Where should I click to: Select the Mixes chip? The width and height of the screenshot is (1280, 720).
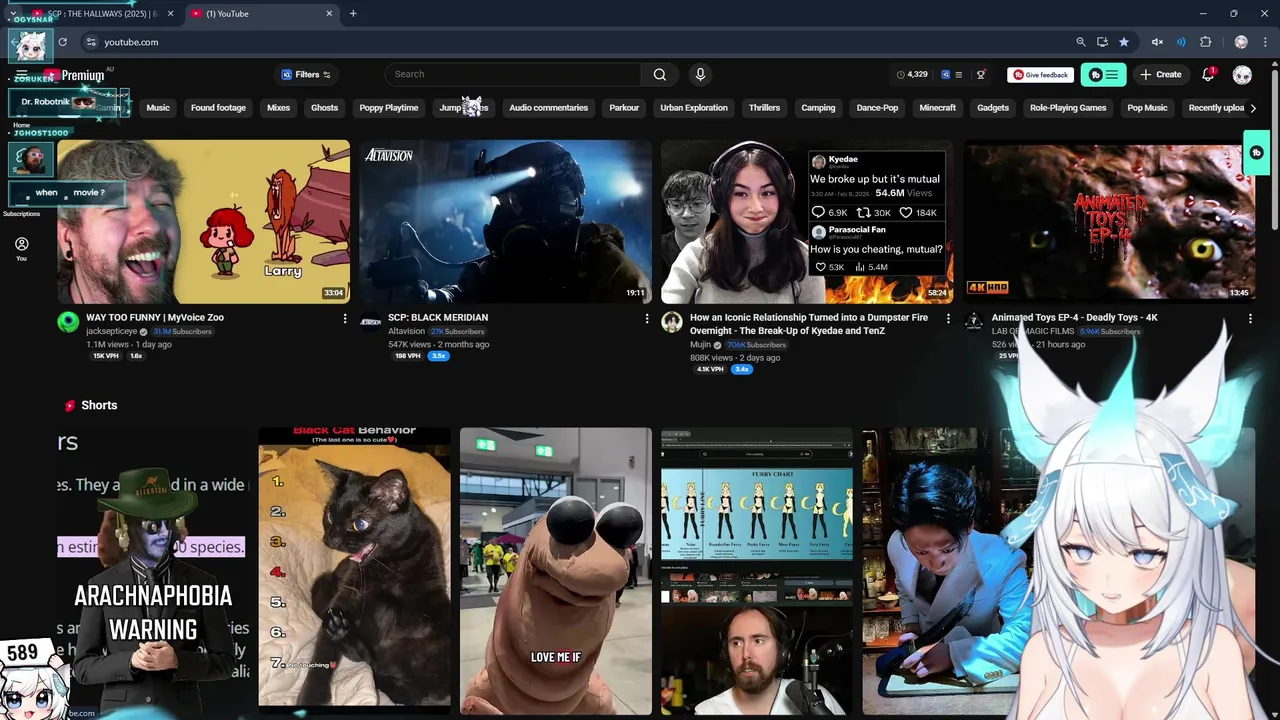coord(278,107)
